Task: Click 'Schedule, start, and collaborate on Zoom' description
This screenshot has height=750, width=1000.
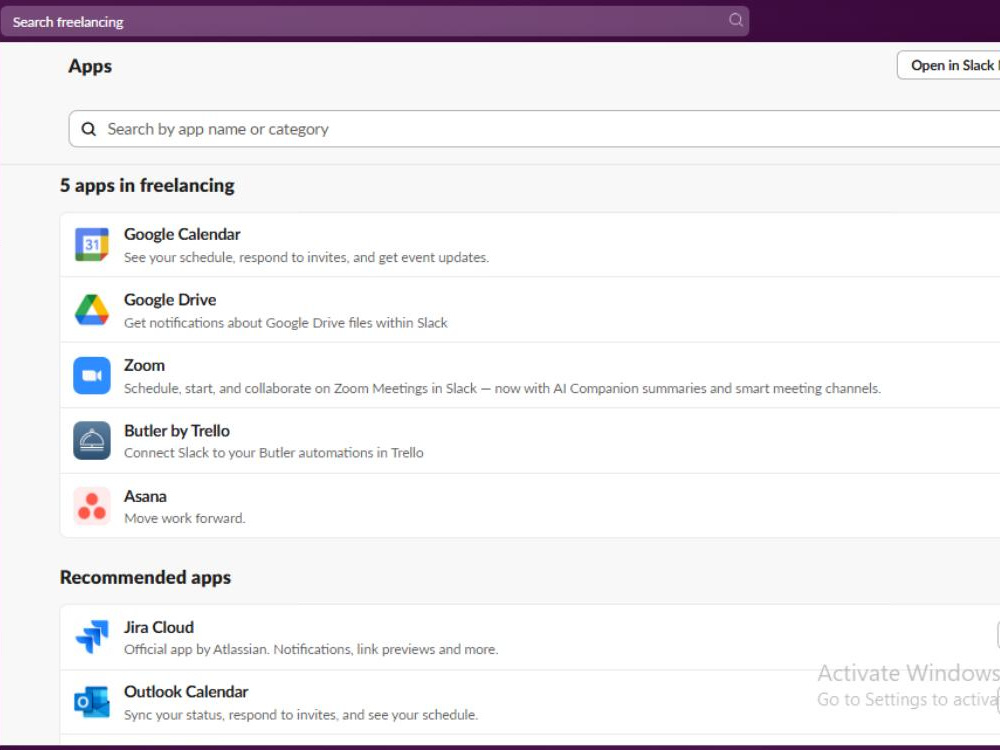Action: pyautogui.click(x=502, y=388)
